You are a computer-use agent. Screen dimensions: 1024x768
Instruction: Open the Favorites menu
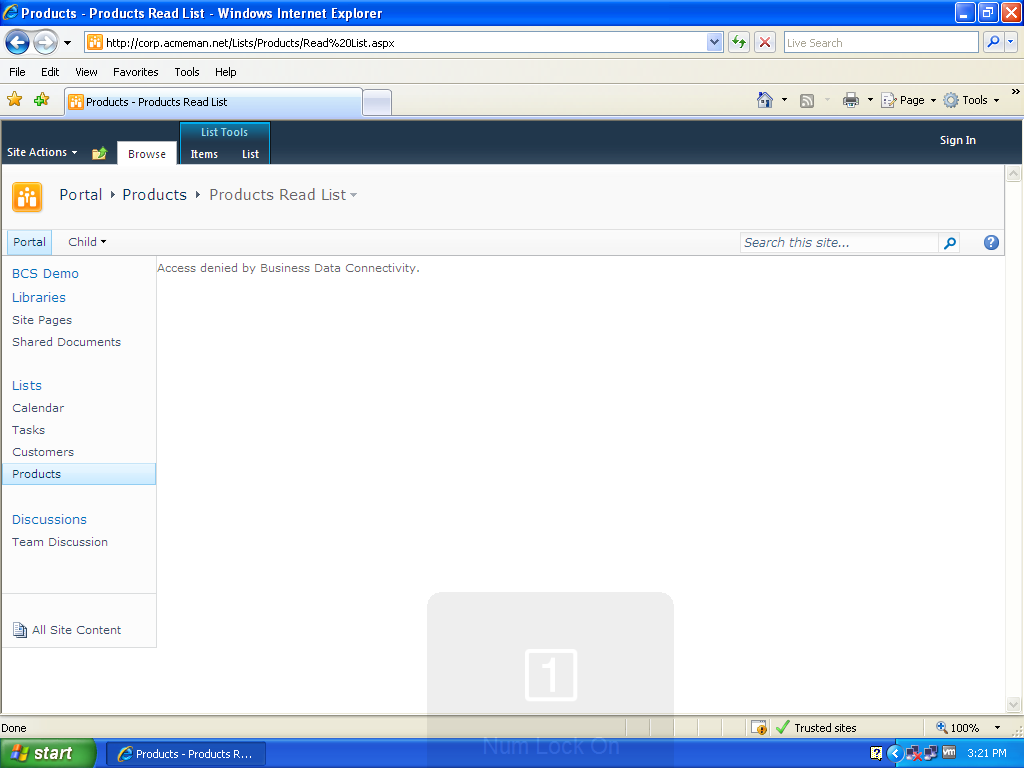pos(135,72)
